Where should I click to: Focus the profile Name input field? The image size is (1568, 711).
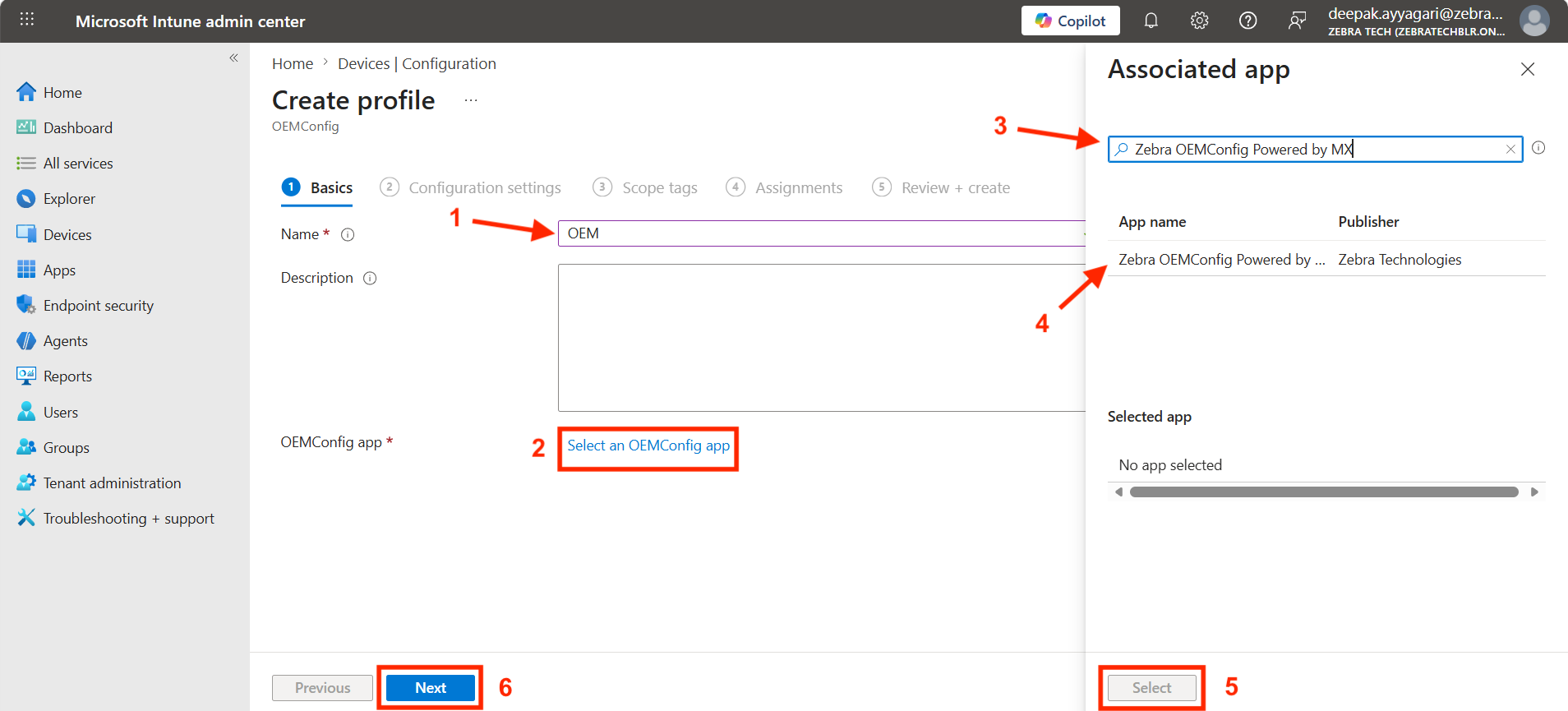[x=822, y=233]
